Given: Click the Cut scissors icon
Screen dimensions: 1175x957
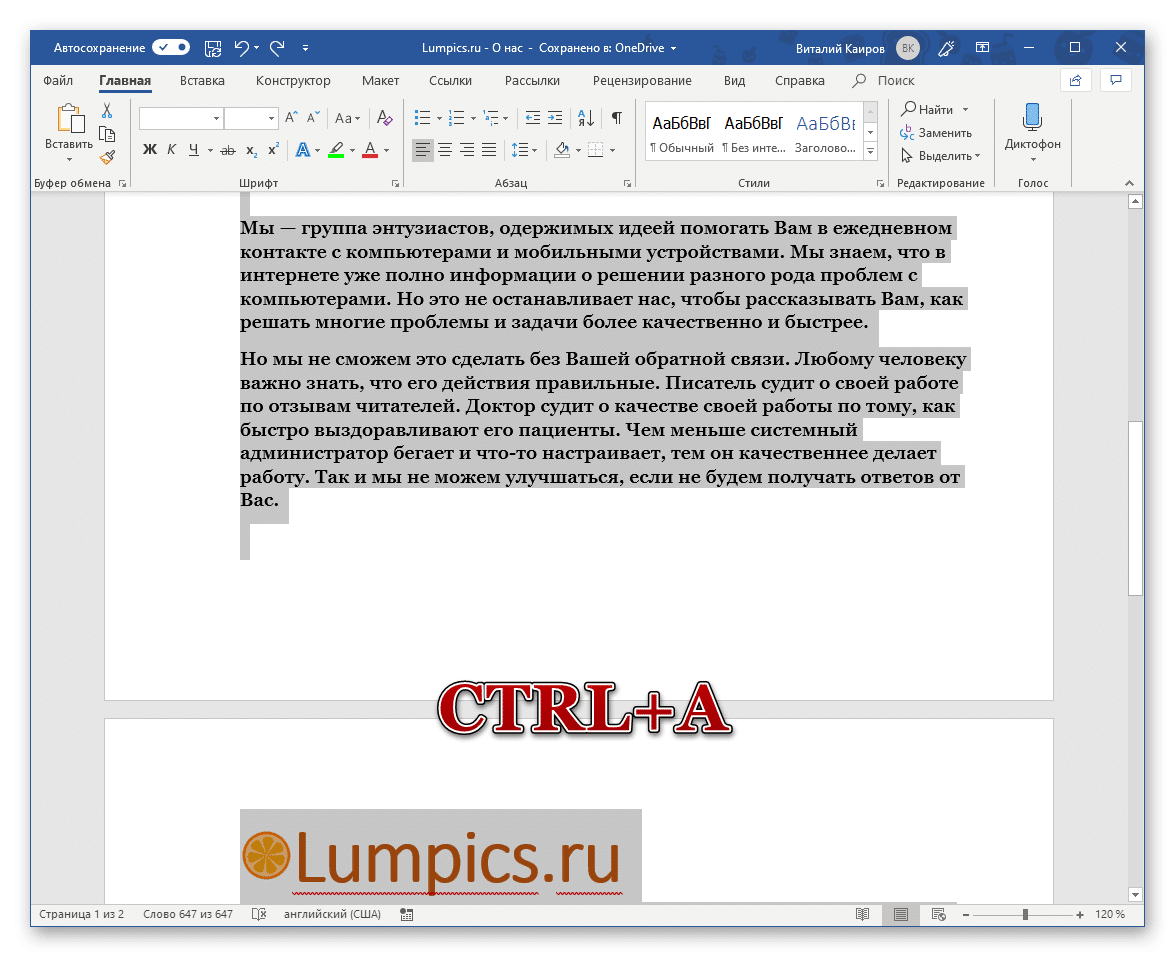Looking at the screenshot, I should [107, 111].
